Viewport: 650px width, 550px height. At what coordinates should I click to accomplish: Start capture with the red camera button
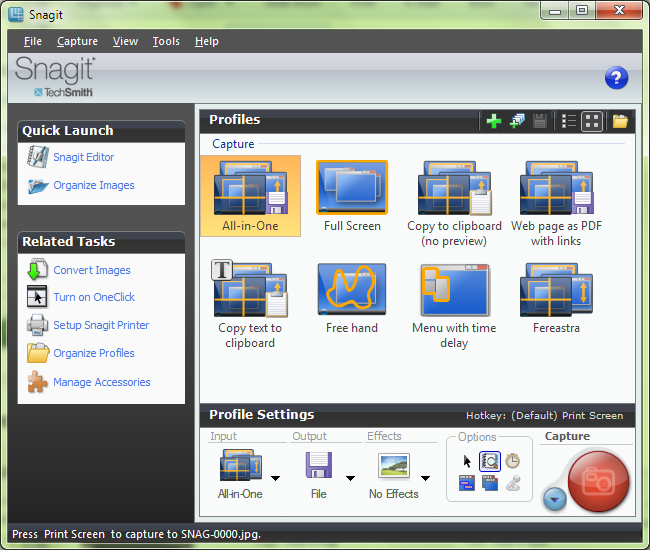tap(598, 482)
